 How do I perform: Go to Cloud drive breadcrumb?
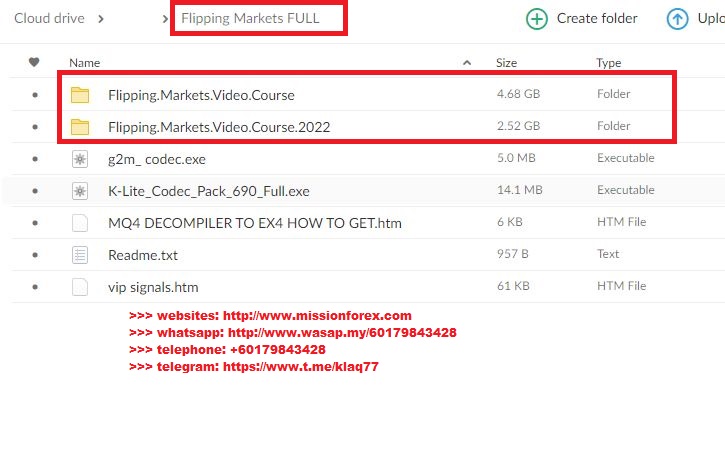pyautogui.click(x=49, y=18)
